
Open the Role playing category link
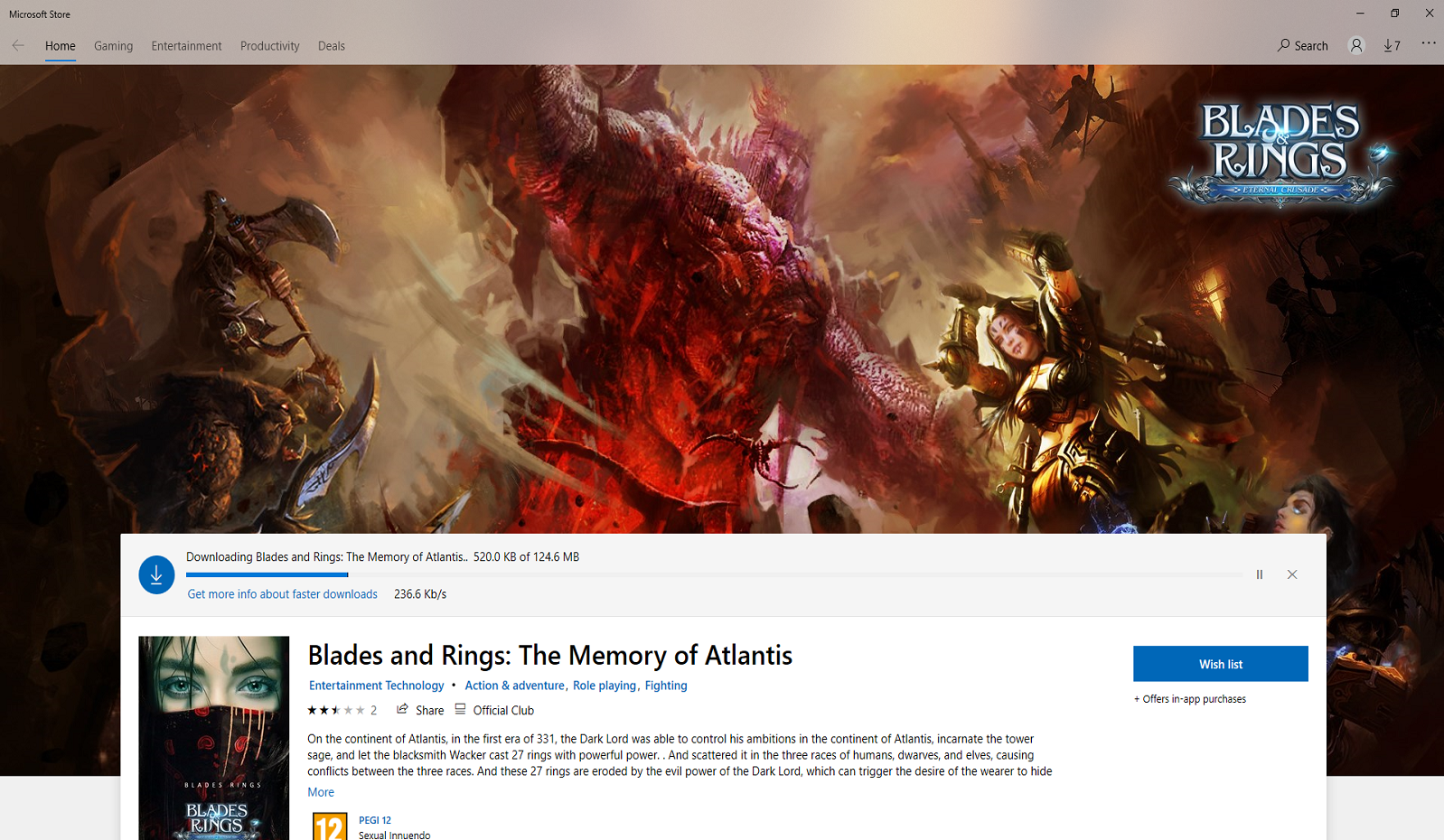(605, 686)
